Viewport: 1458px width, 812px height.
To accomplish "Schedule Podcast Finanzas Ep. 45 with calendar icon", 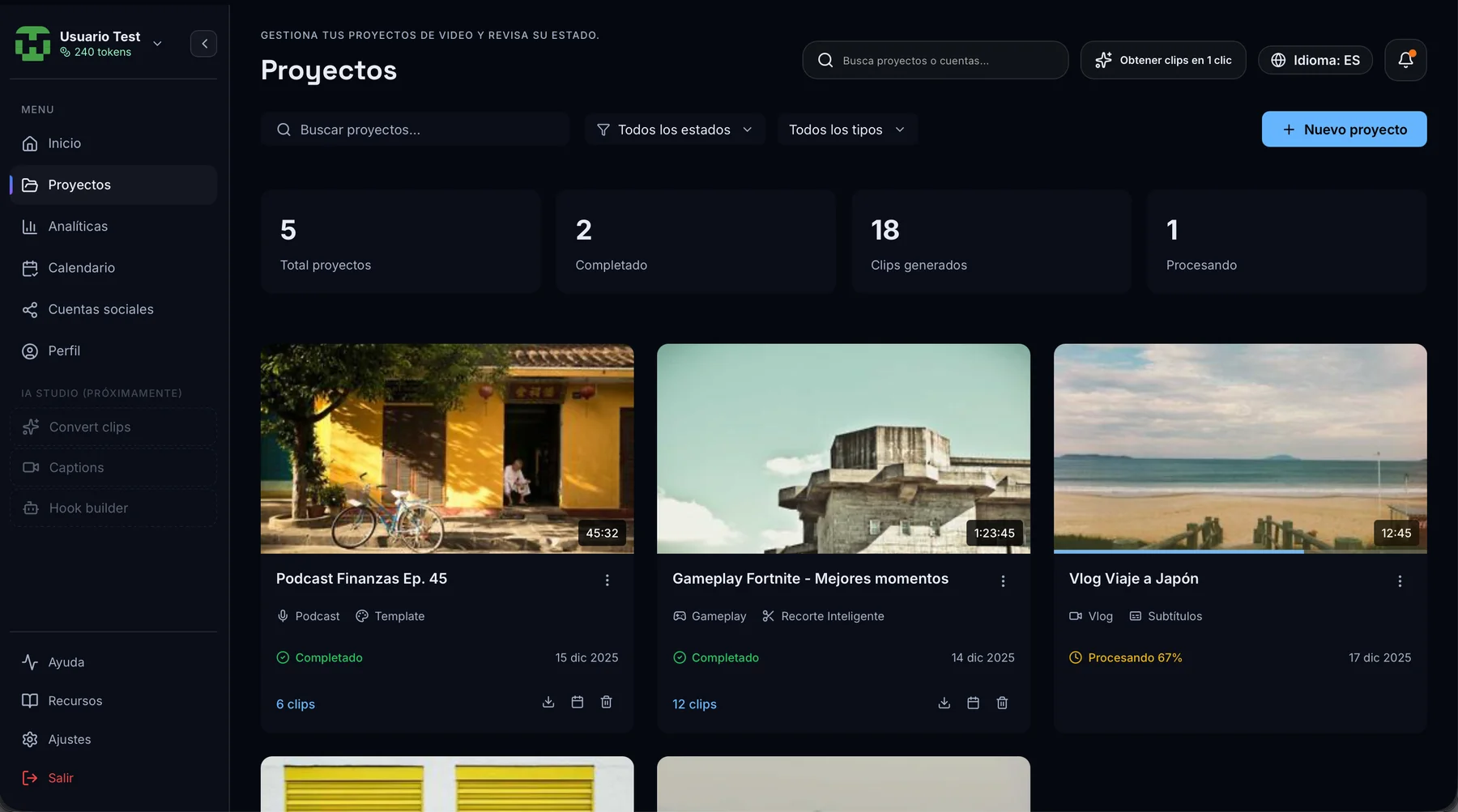I will pyautogui.click(x=578, y=702).
